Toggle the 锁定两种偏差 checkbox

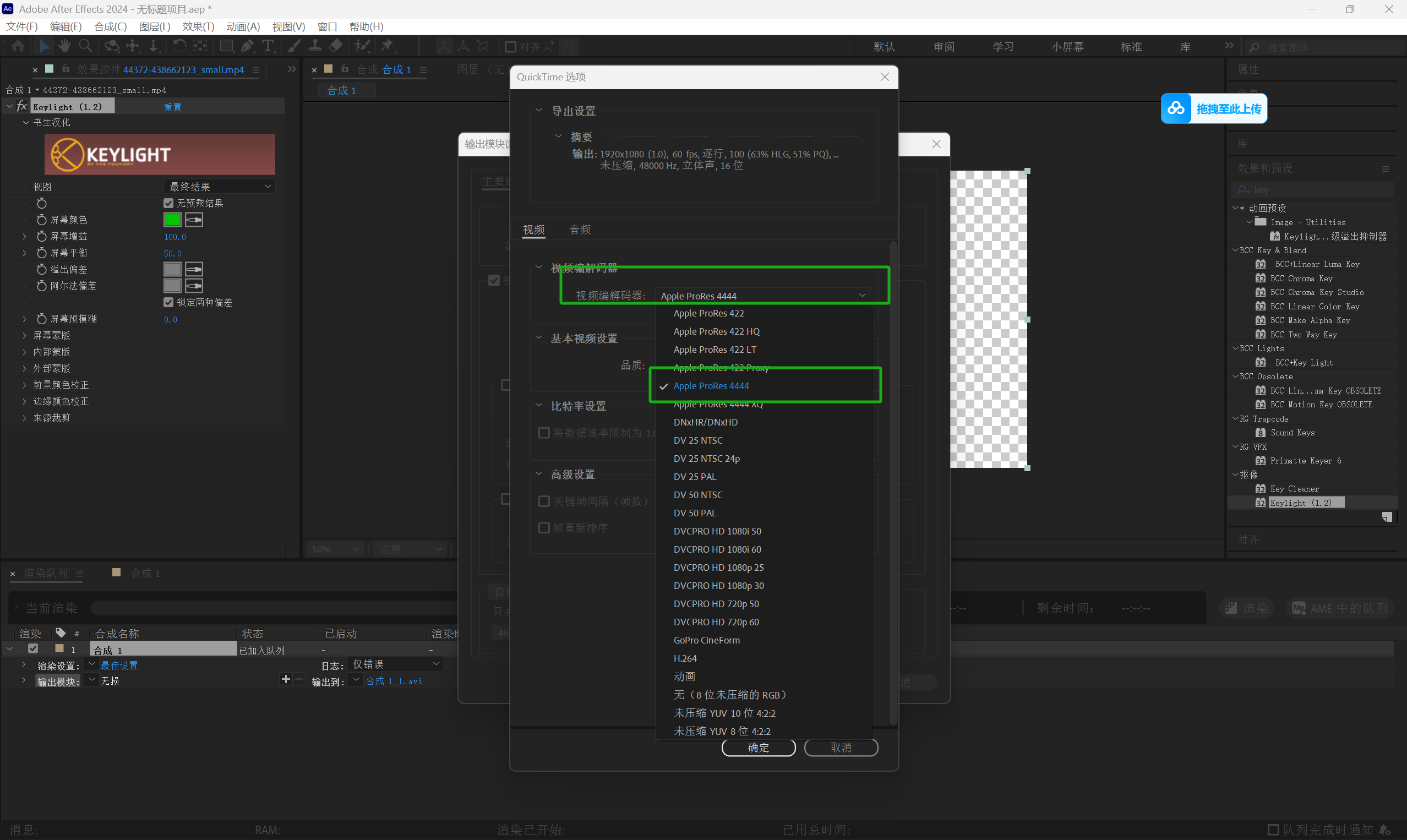(x=168, y=302)
